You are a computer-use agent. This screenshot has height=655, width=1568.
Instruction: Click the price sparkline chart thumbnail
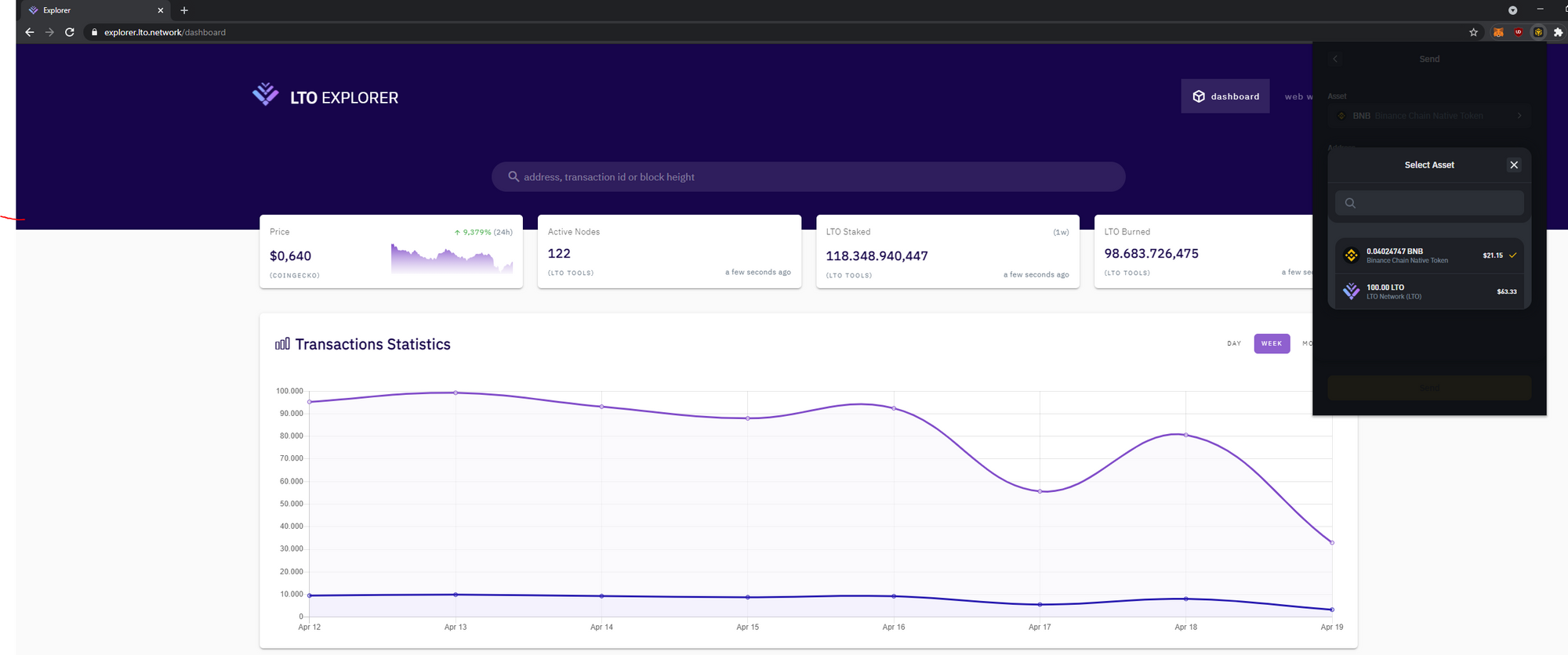(x=452, y=259)
